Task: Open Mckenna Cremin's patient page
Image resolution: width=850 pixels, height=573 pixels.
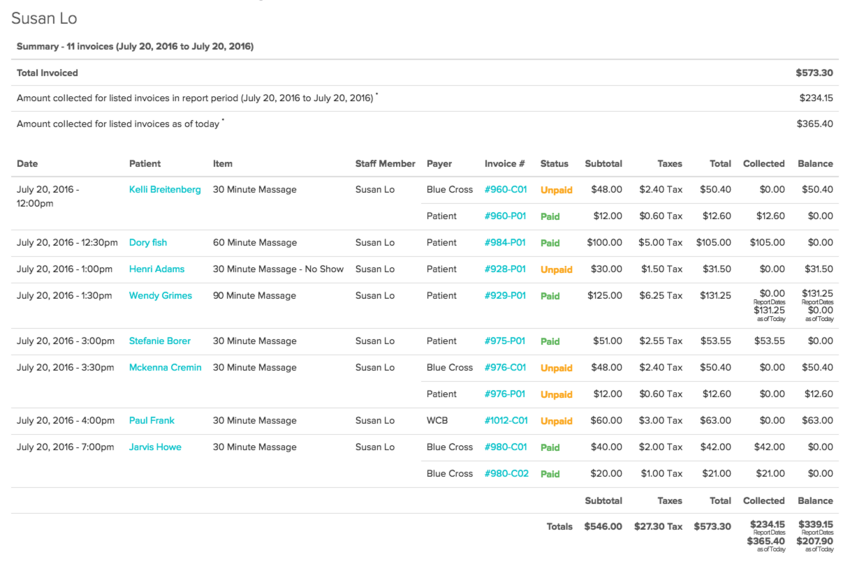Action: (165, 367)
